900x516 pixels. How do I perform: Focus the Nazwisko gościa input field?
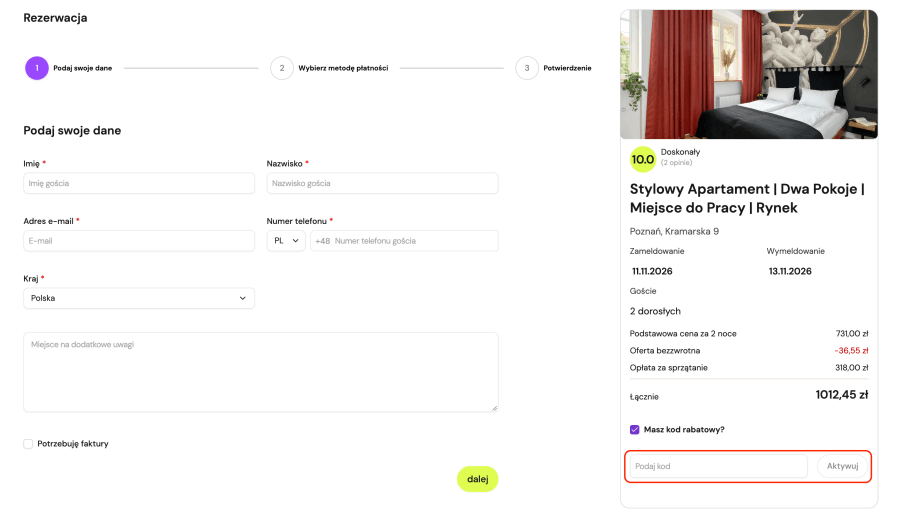pyautogui.click(x=382, y=184)
